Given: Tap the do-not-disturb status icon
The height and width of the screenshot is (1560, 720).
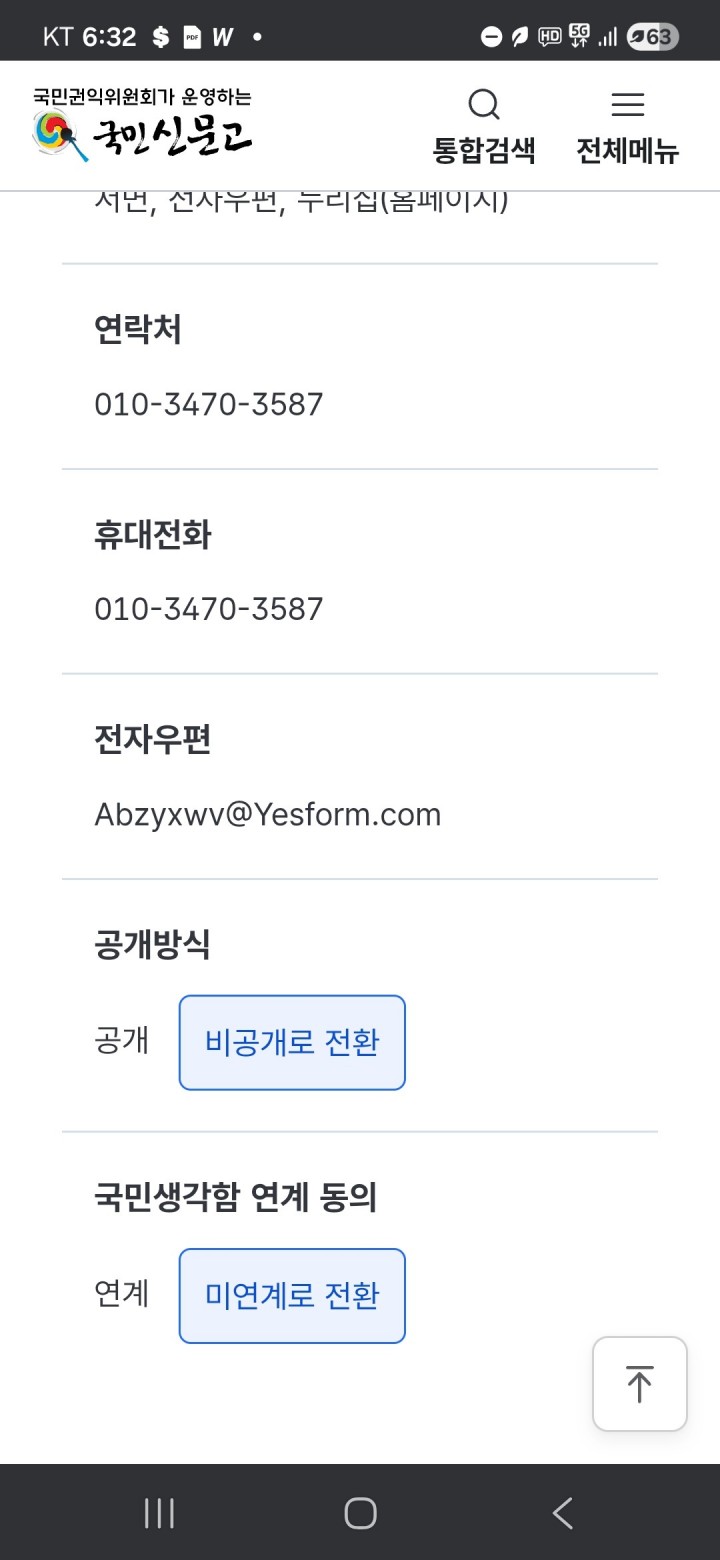Looking at the screenshot, I should (x=491, y=37).
